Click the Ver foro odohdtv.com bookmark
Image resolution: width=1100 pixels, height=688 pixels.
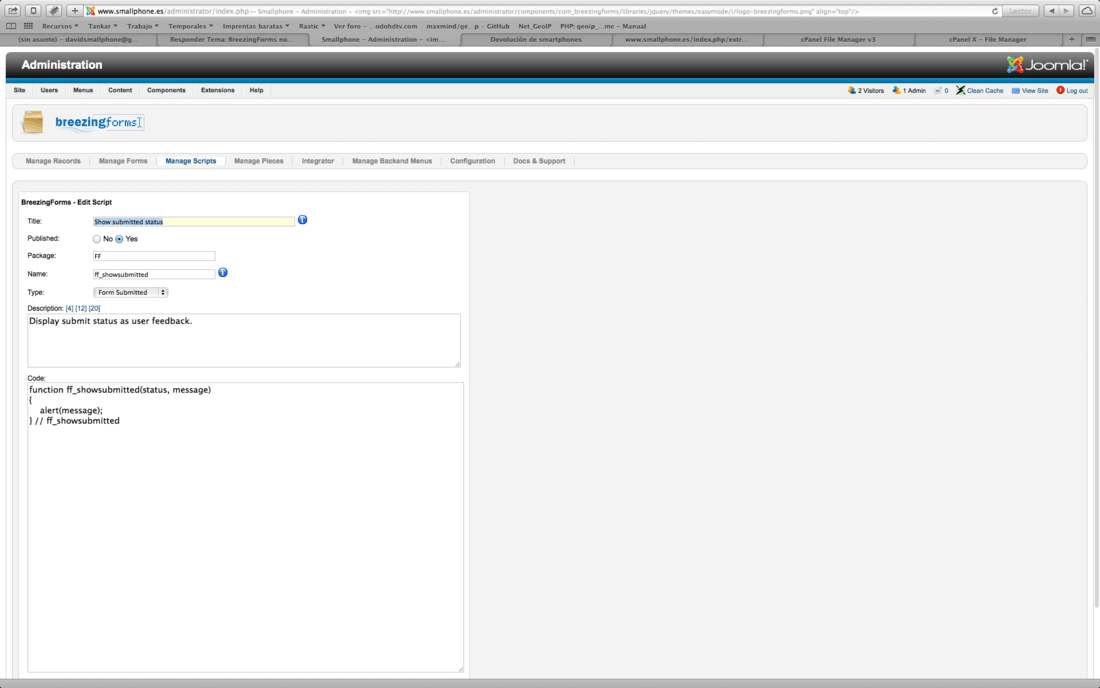[375, 26]
